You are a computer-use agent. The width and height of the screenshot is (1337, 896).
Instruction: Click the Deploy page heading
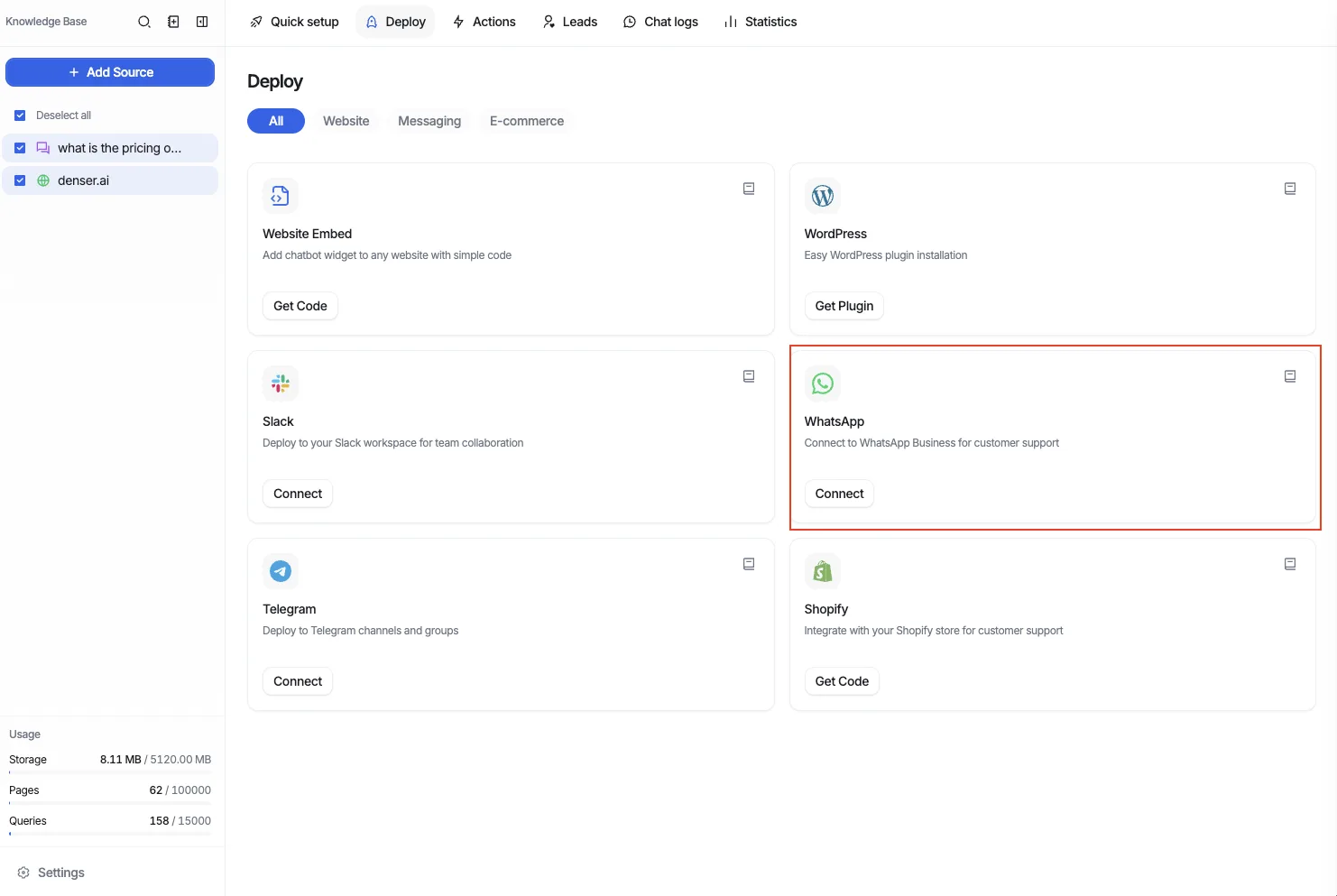tap(275, 81)
